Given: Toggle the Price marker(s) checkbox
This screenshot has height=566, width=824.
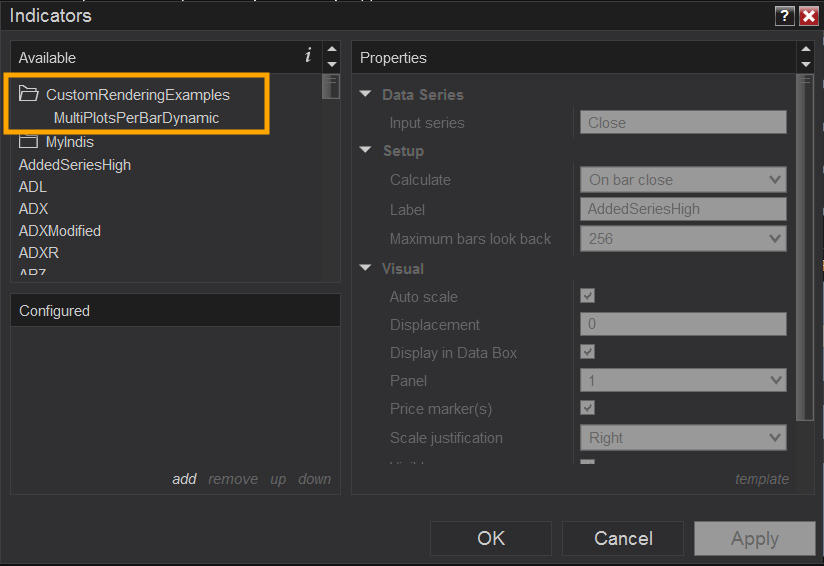Looking at the screenshot, I should (x=588, y=408).
